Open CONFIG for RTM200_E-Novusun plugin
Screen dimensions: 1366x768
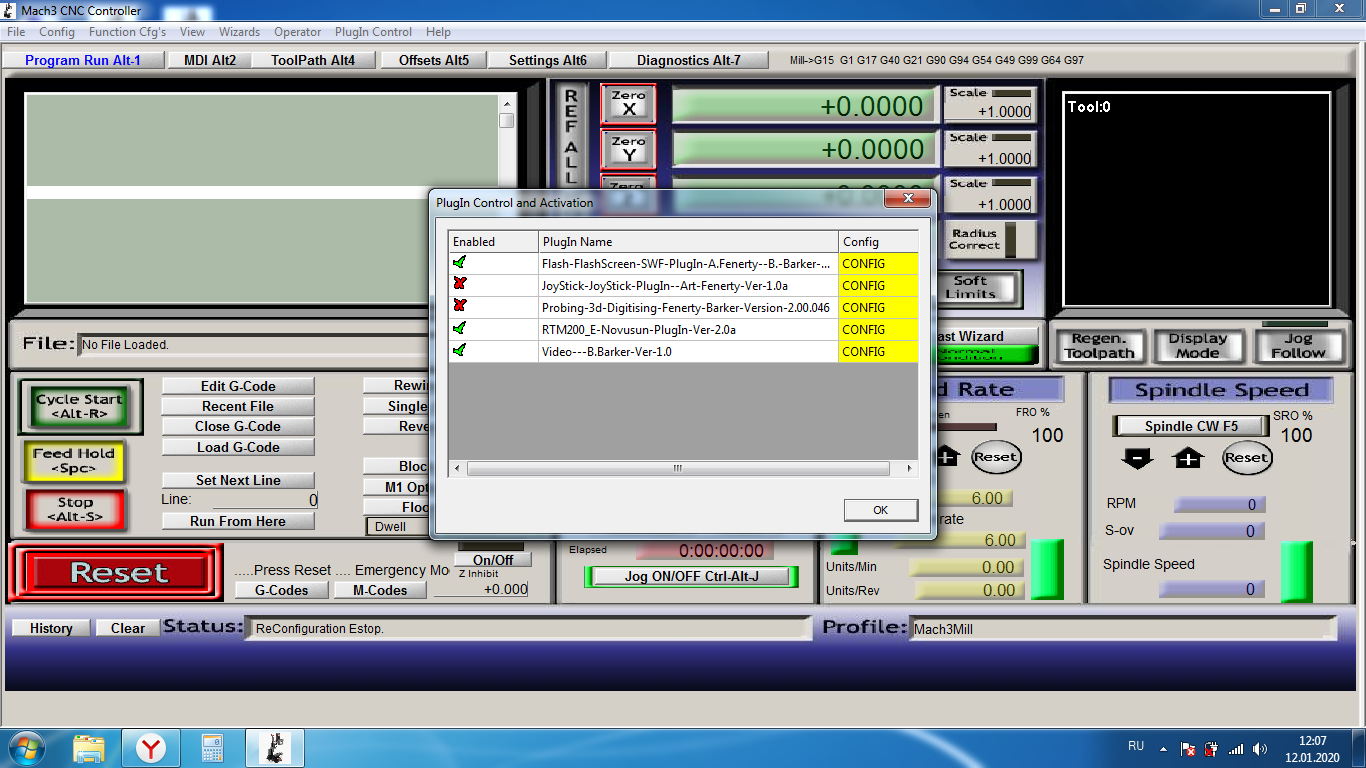coord(878,330)
